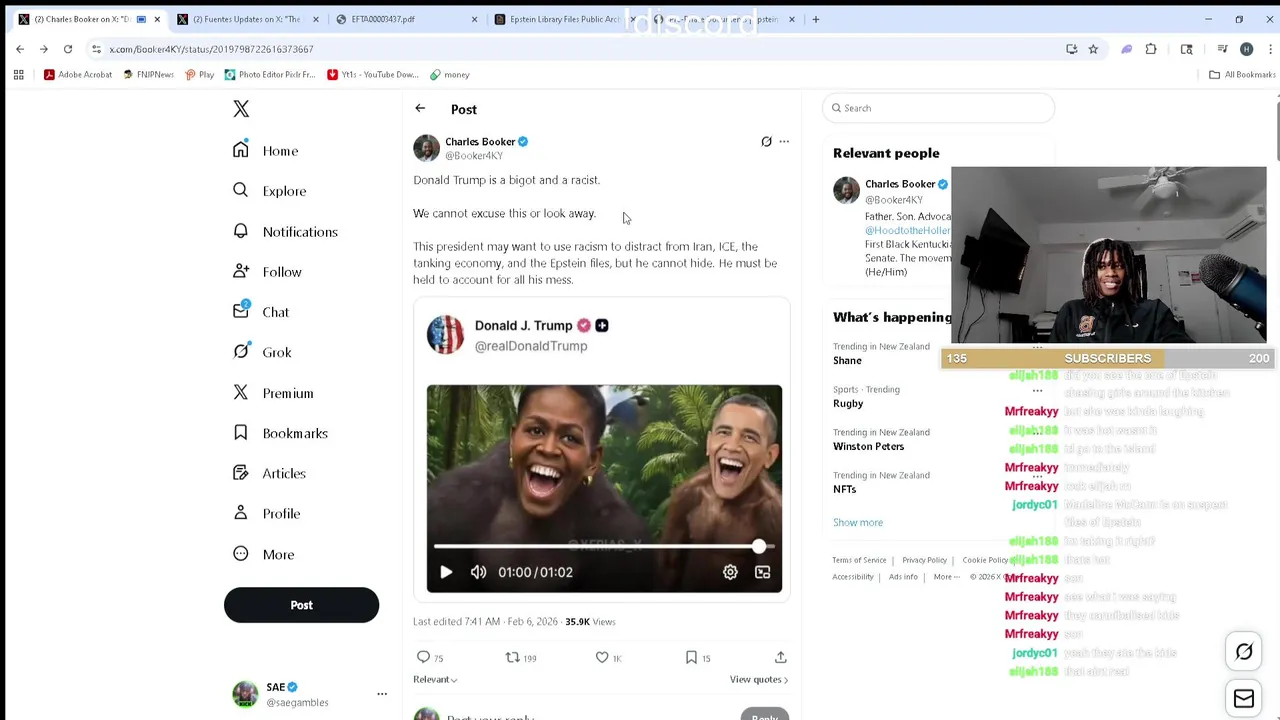Open the Adobe Acrobat bookmark

pos(78,74)
